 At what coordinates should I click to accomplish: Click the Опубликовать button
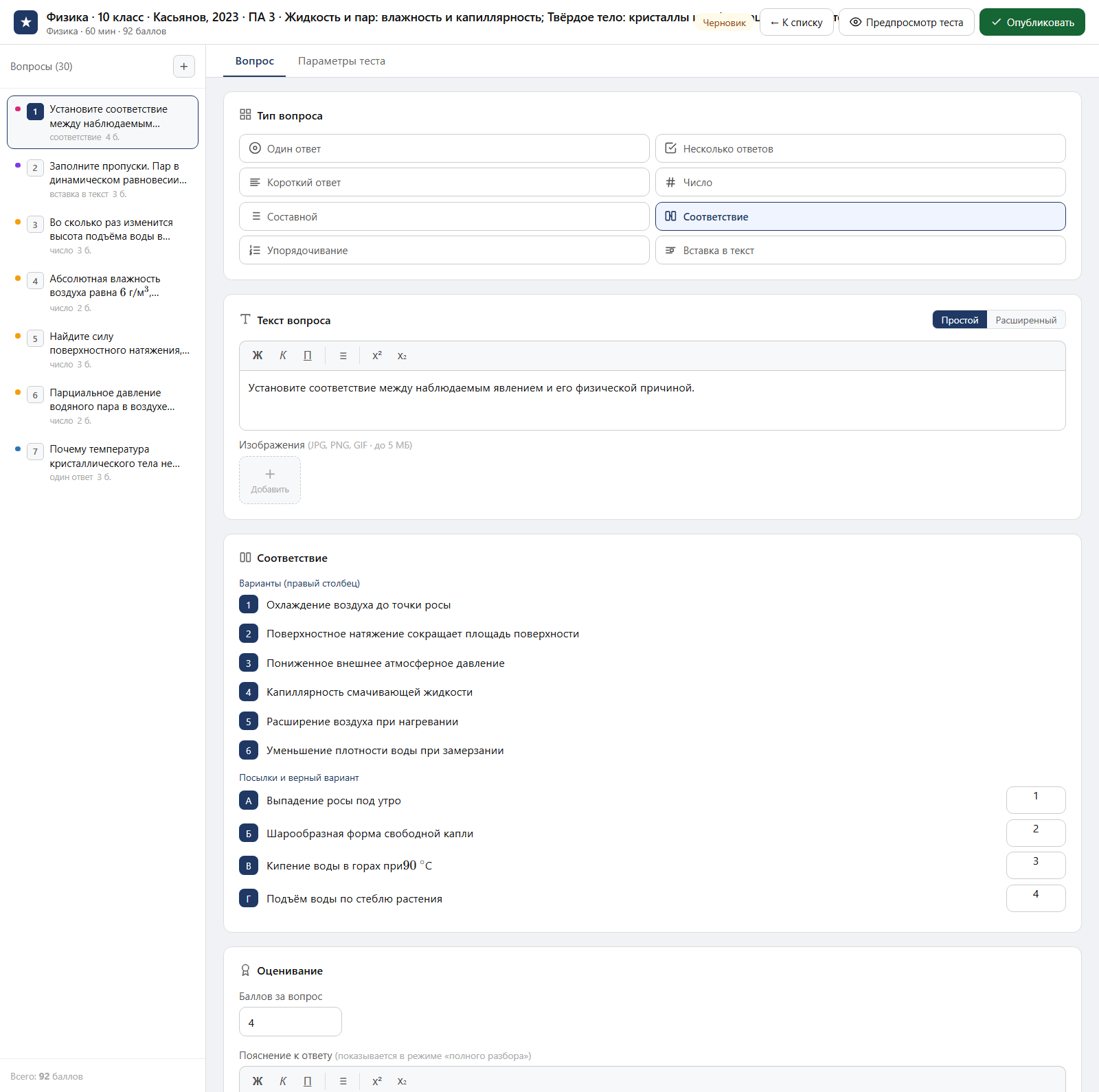pos(1032,22)
